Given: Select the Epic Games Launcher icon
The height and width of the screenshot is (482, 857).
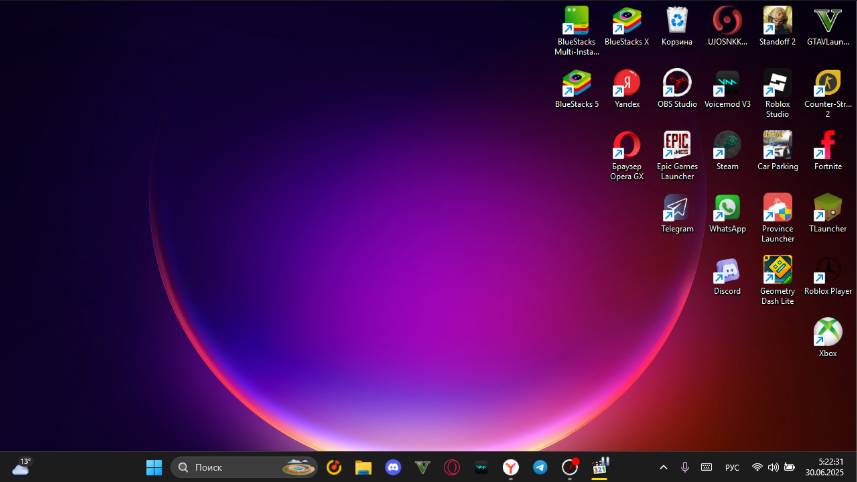Looking at the screenshot, I should [677, 156].
